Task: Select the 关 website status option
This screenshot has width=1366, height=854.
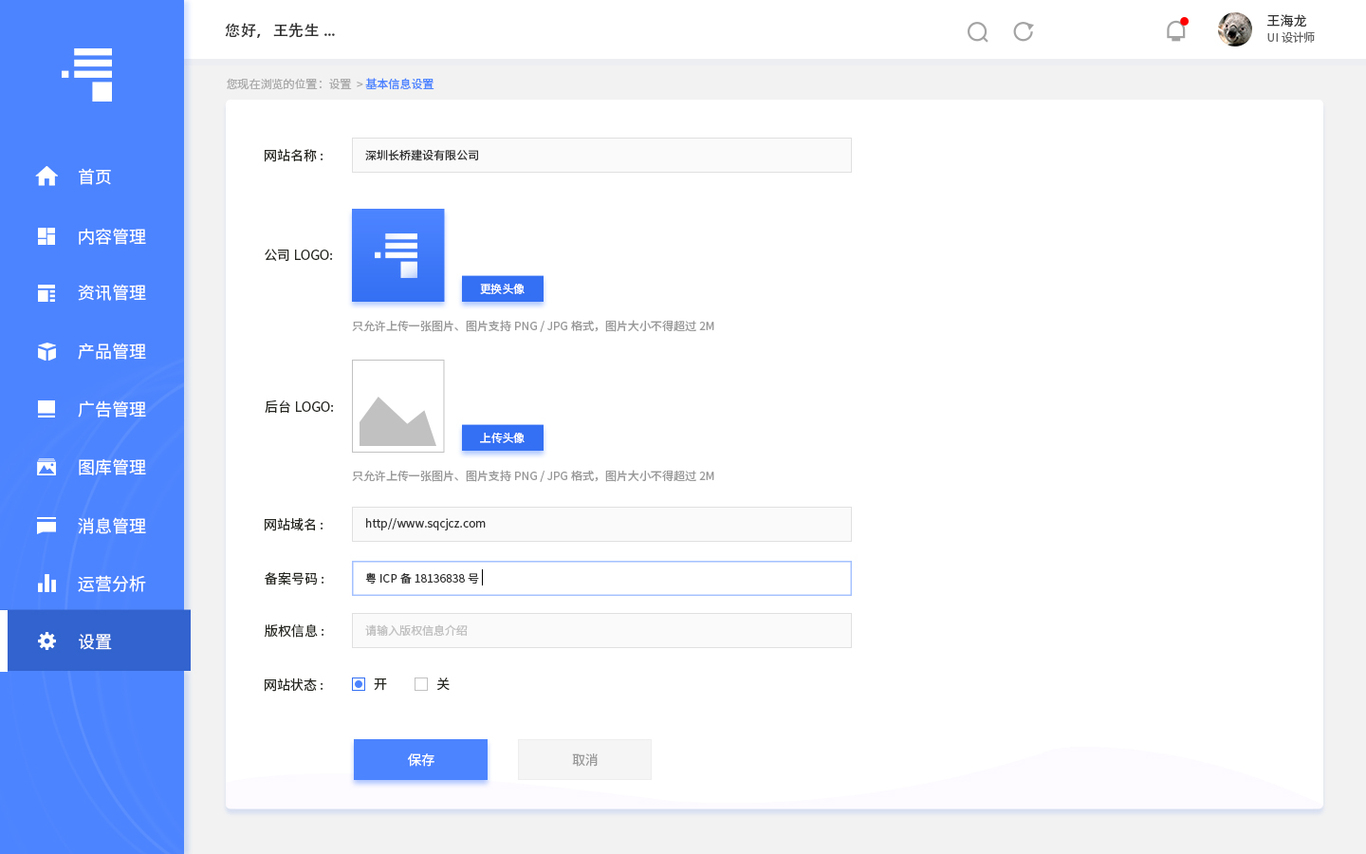Action: (421, 684)
